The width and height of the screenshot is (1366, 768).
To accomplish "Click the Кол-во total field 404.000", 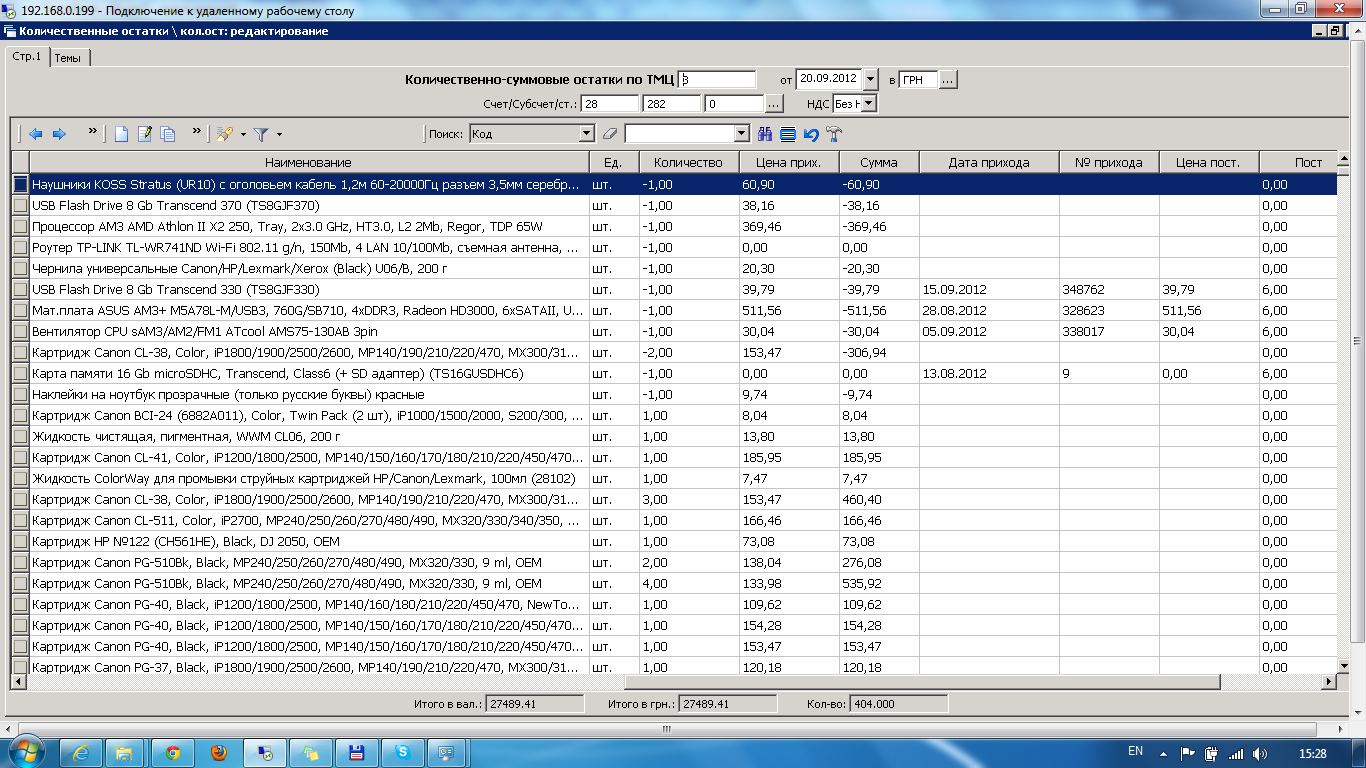I will click(899, 704).
